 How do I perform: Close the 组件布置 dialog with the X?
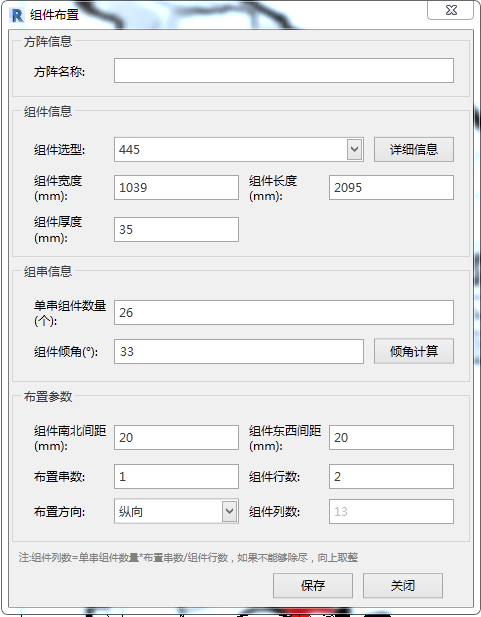point(451,10)
